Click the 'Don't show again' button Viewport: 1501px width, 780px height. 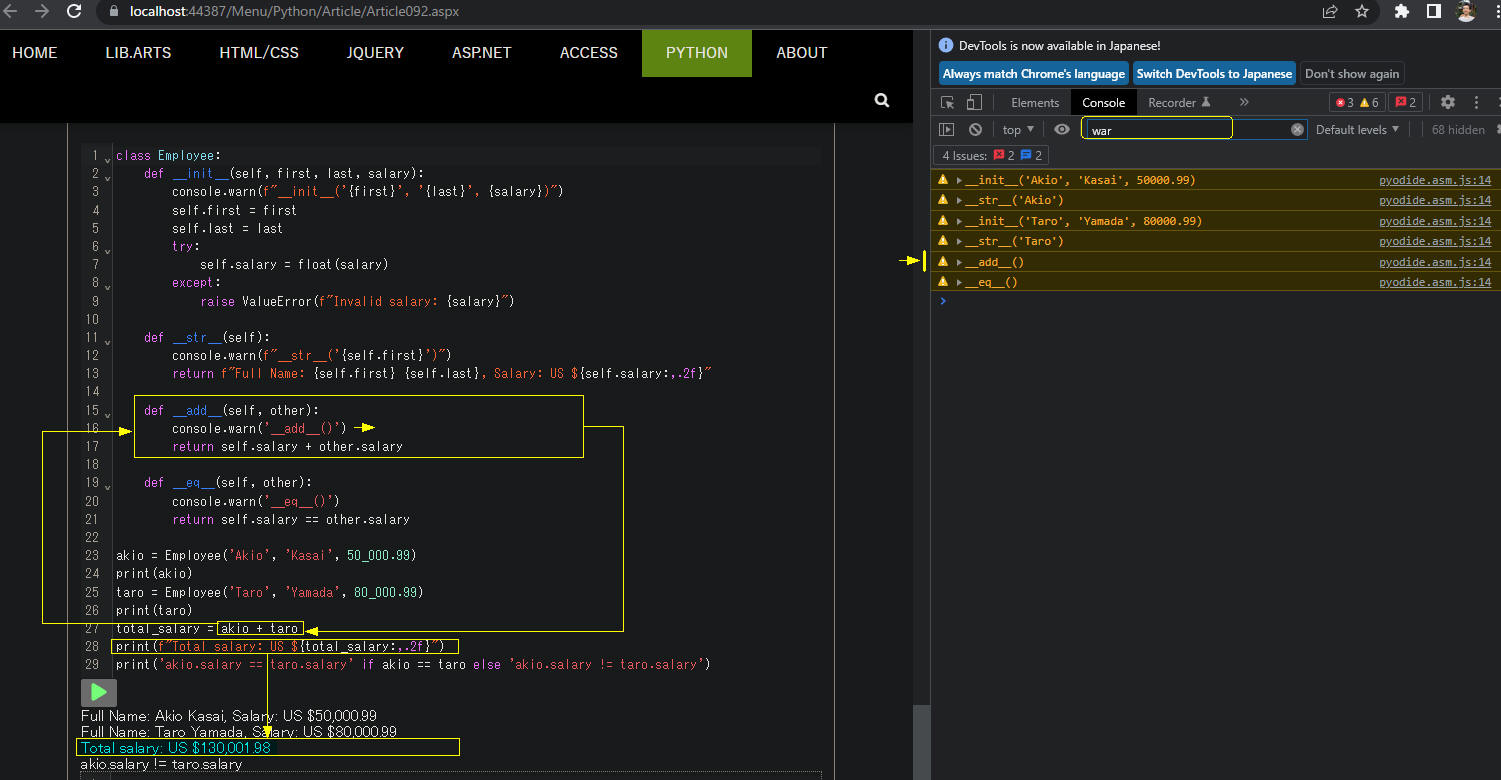(1352, 74)
